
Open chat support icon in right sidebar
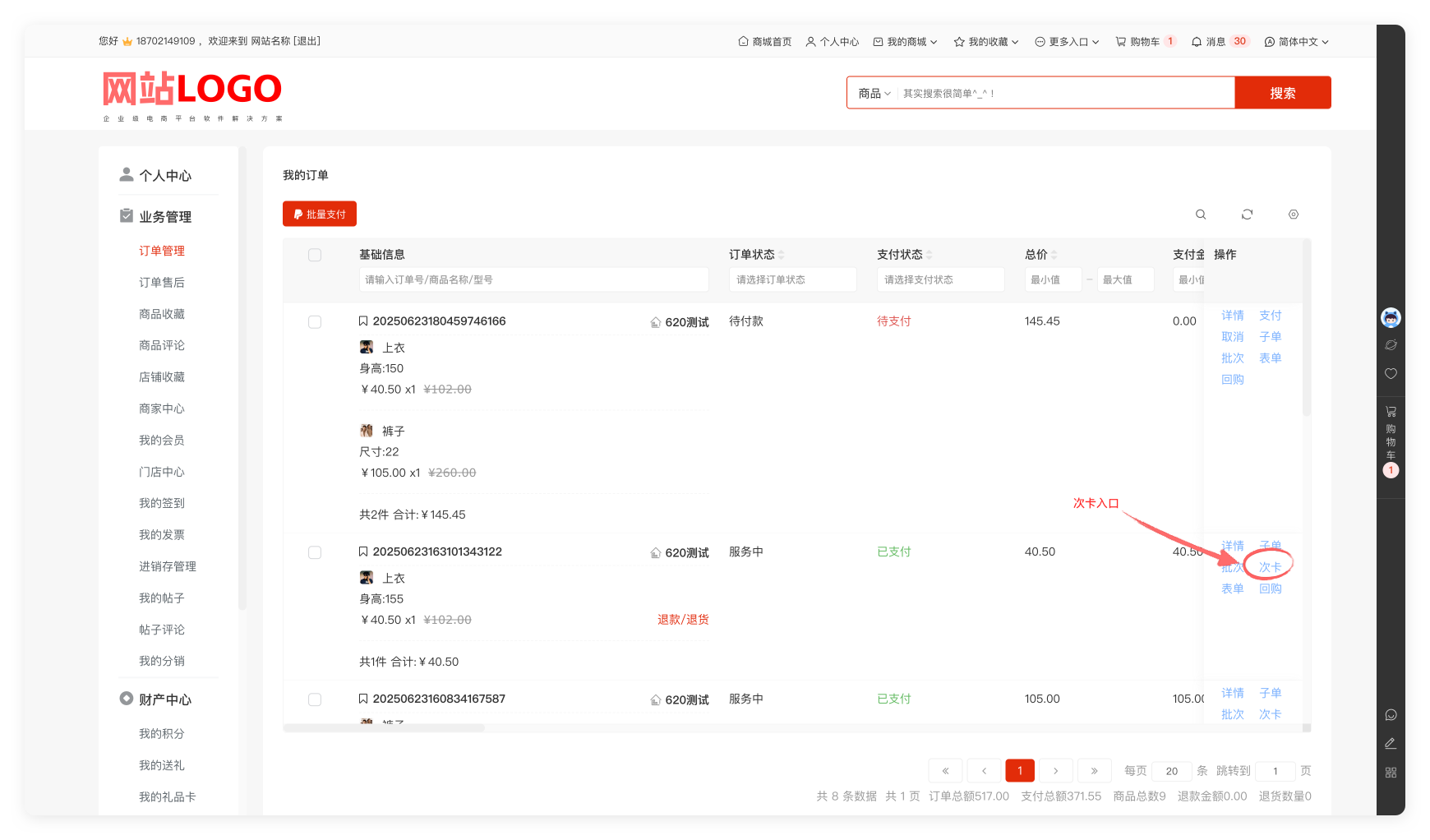pyautogui.click(x=1391, y=715)
